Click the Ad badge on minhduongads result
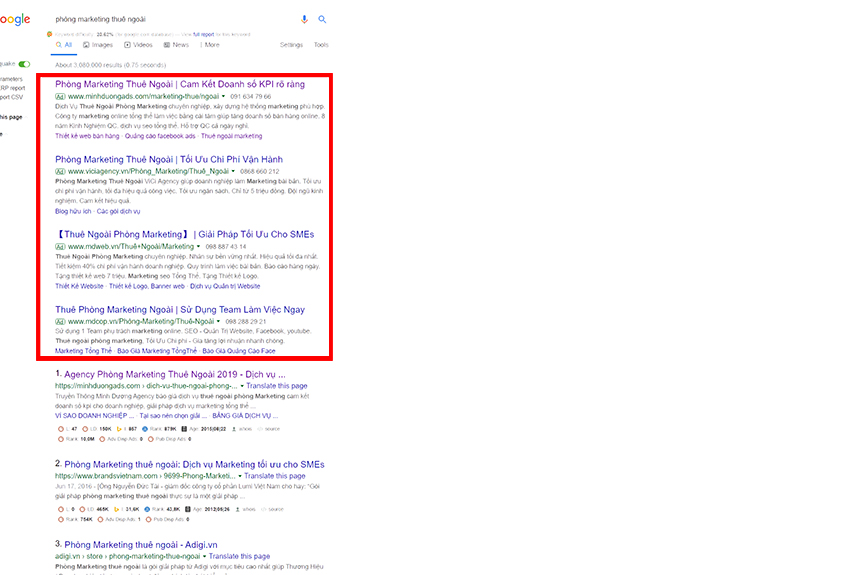This screenshot has width=850, height=575. click(60, 96)
